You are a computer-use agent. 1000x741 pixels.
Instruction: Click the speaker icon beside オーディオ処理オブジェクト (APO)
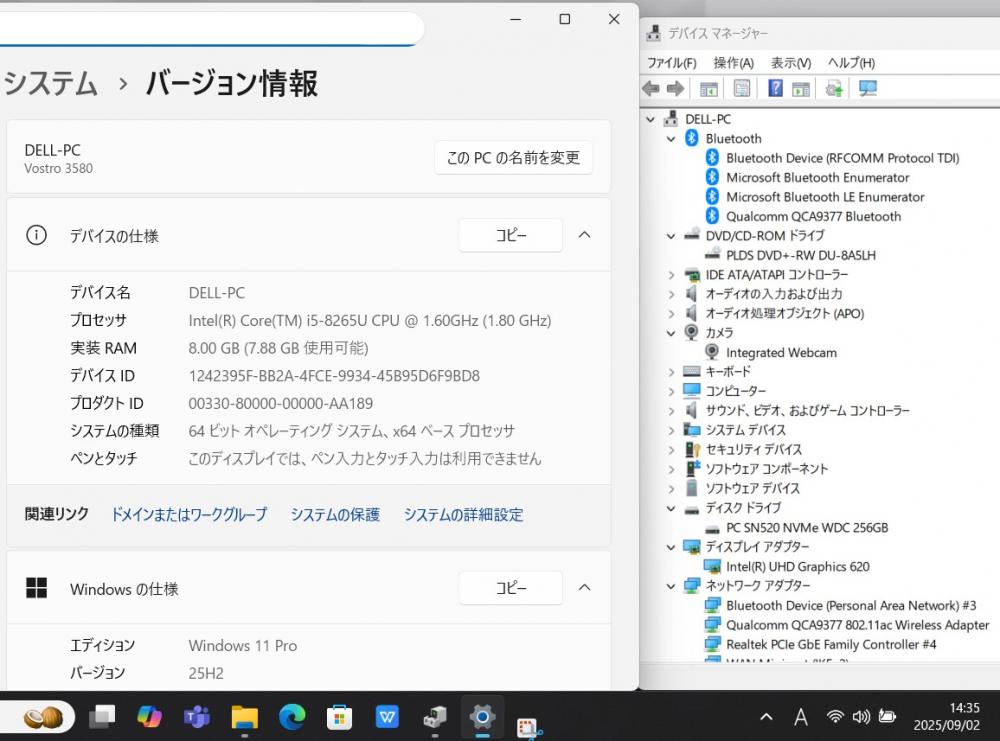691,313
